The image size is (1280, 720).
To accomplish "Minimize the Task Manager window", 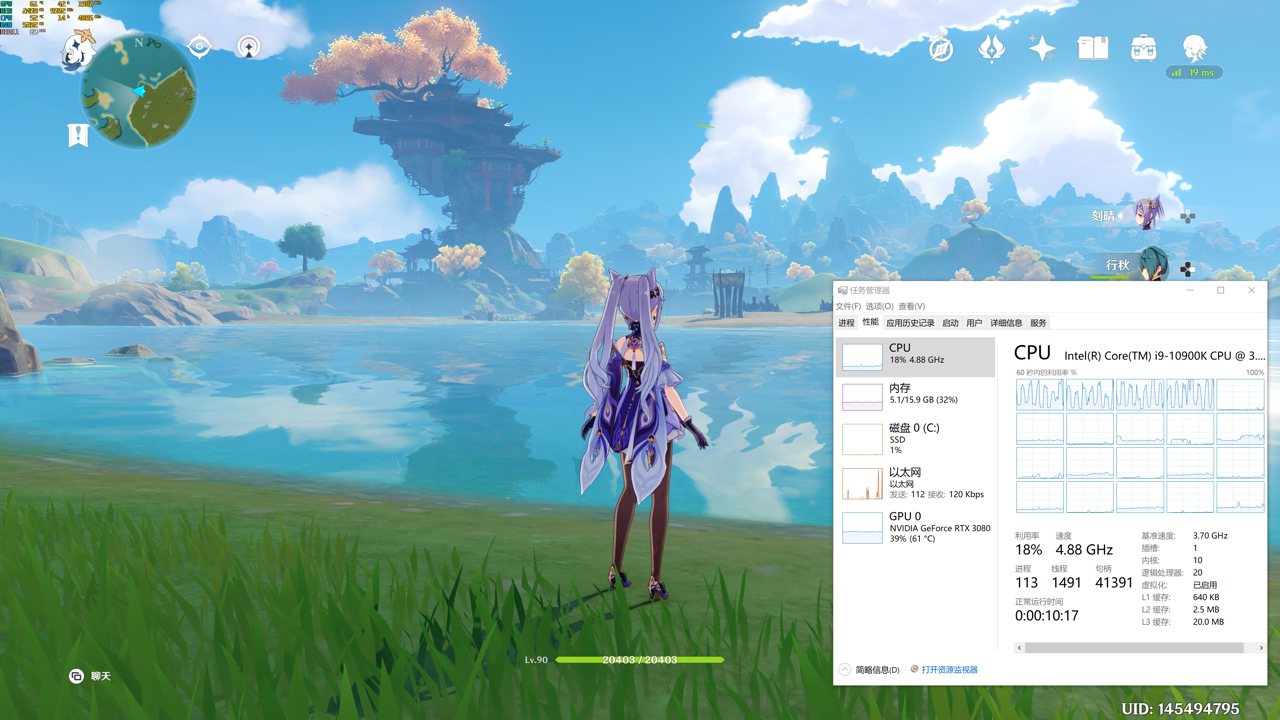I will point(1190,291).
